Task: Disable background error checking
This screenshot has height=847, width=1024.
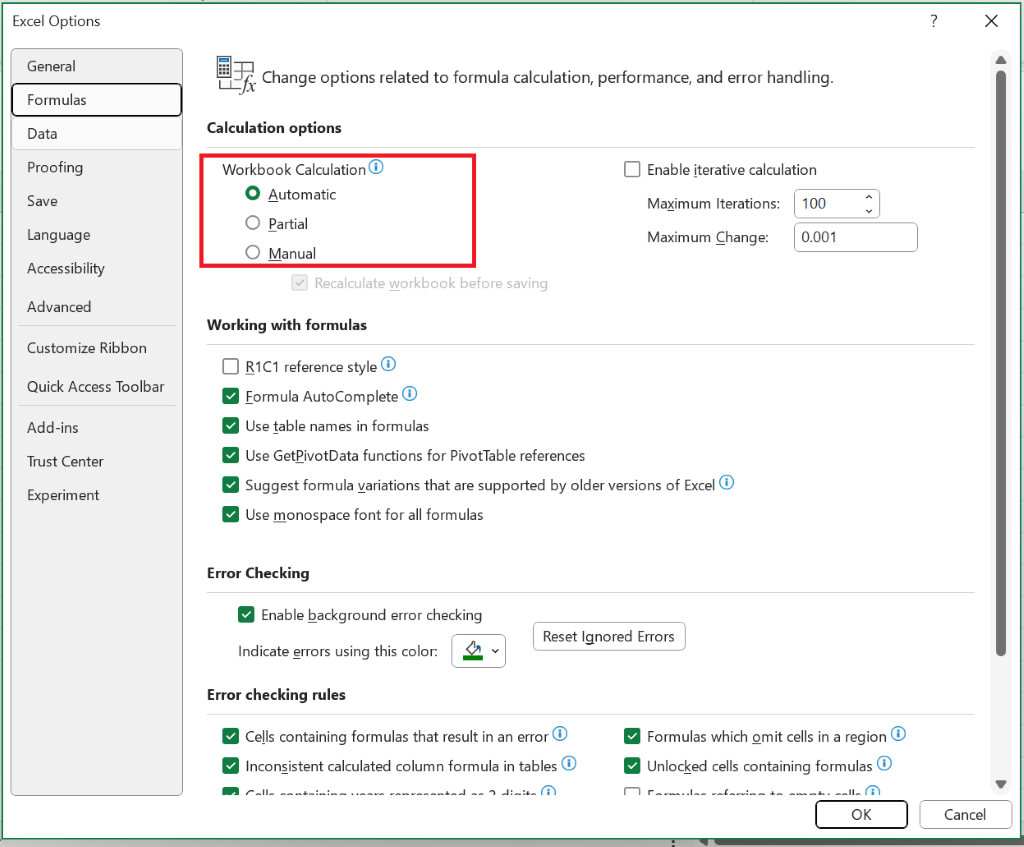Action: point(246,615)
